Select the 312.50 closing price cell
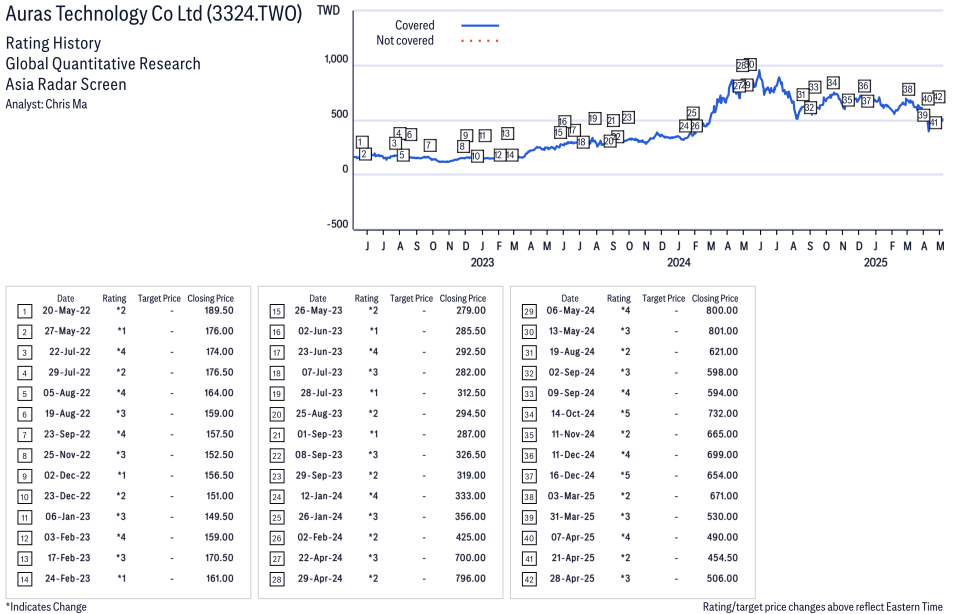The image size is (954, 614). coord(472,393)
